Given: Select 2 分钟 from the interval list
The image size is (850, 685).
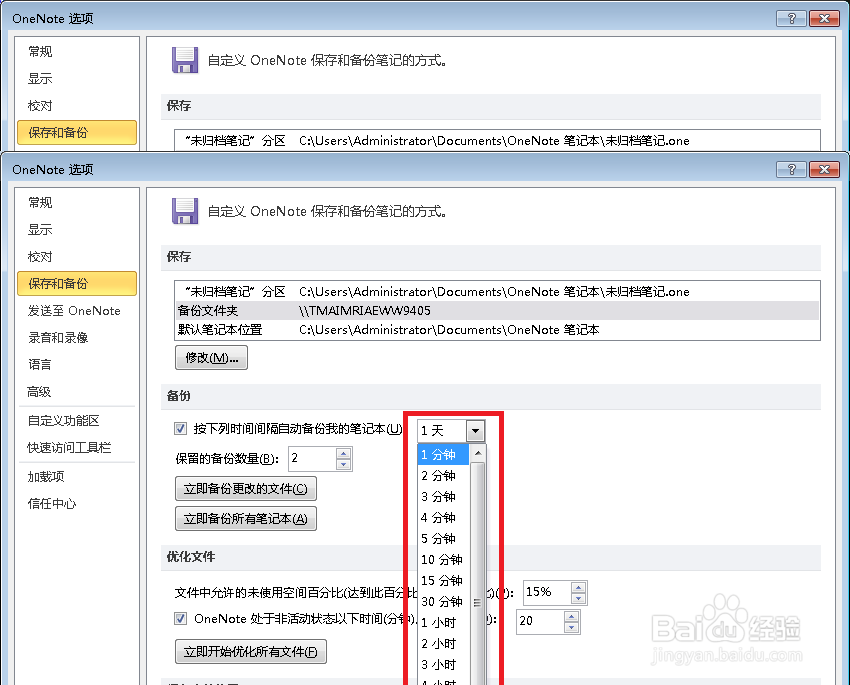Looking at the screenshot, I should 443,476.
